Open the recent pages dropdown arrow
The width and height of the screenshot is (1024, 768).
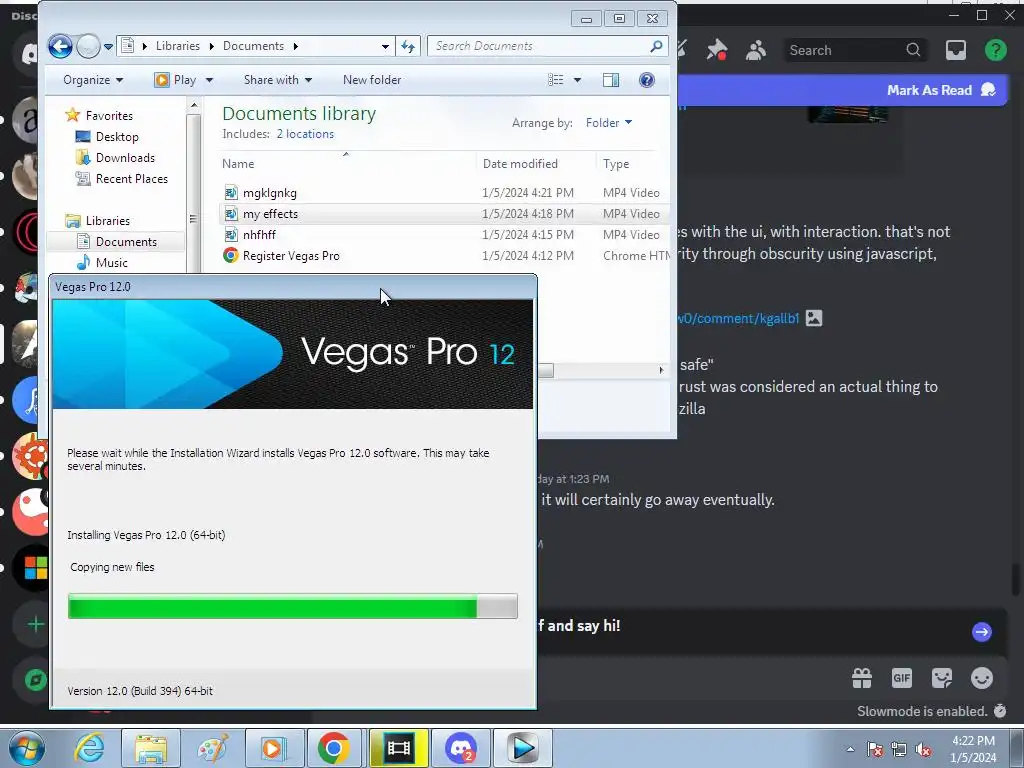(x=108, y=46)
